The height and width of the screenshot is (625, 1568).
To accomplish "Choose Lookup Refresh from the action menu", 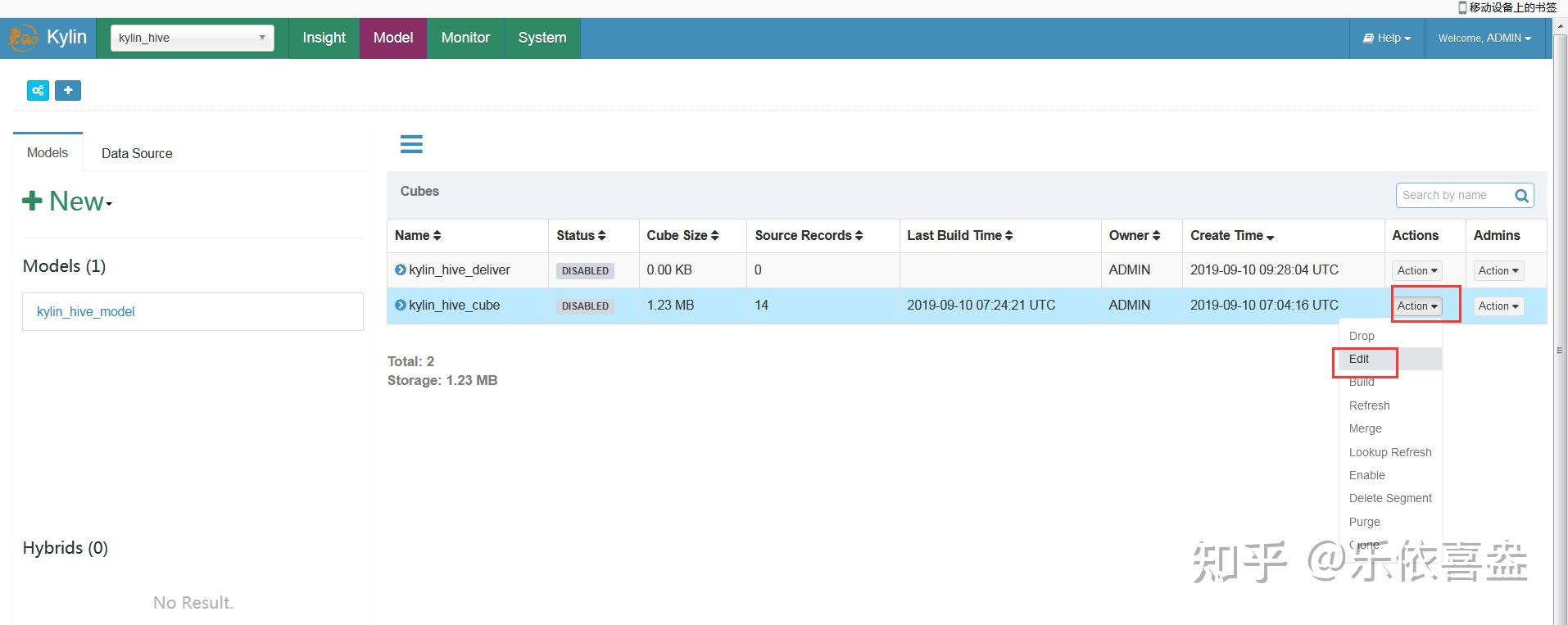I will [x=1390, y=452].
